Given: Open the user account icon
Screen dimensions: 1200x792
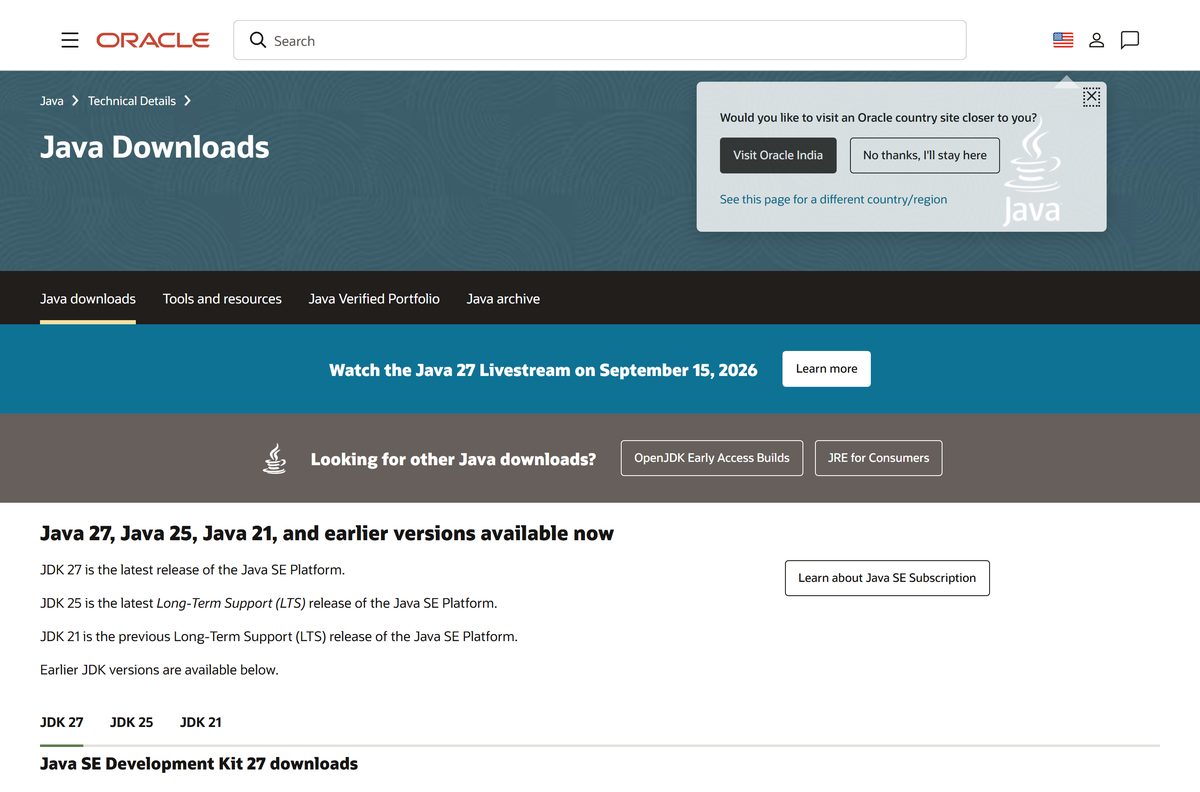Looking at the screenshot, I should [1097, 40].
